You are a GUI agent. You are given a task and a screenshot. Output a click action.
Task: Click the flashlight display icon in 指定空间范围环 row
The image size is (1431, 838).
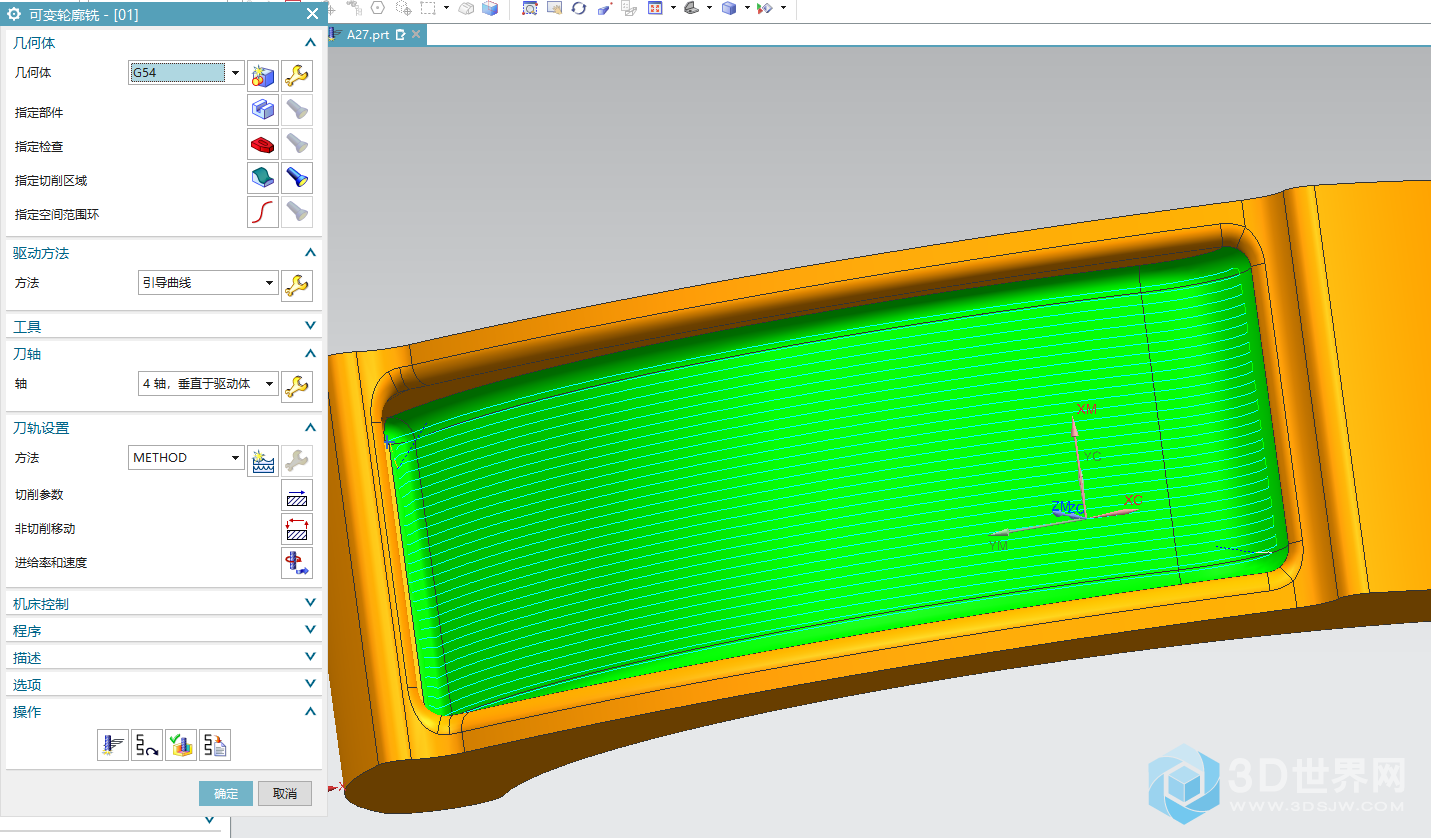pyautogui.click(x=297, y=213)
